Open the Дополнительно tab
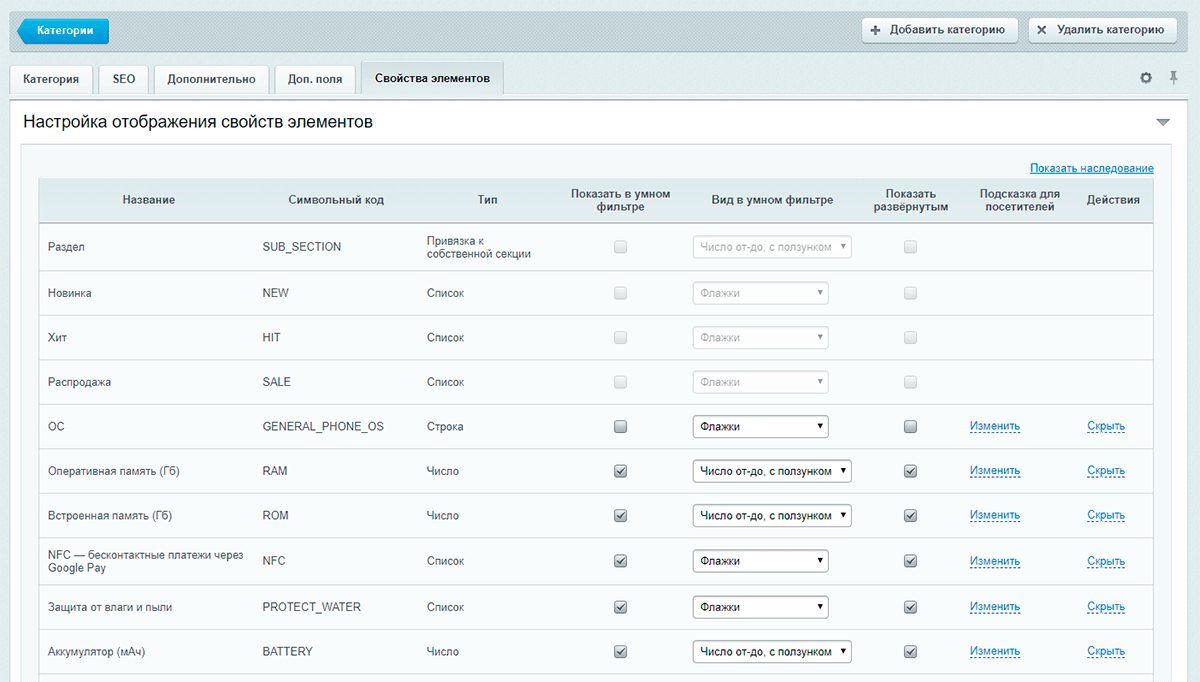The height and width of the screenshot is (682, 1200). (x=211, y=79)
